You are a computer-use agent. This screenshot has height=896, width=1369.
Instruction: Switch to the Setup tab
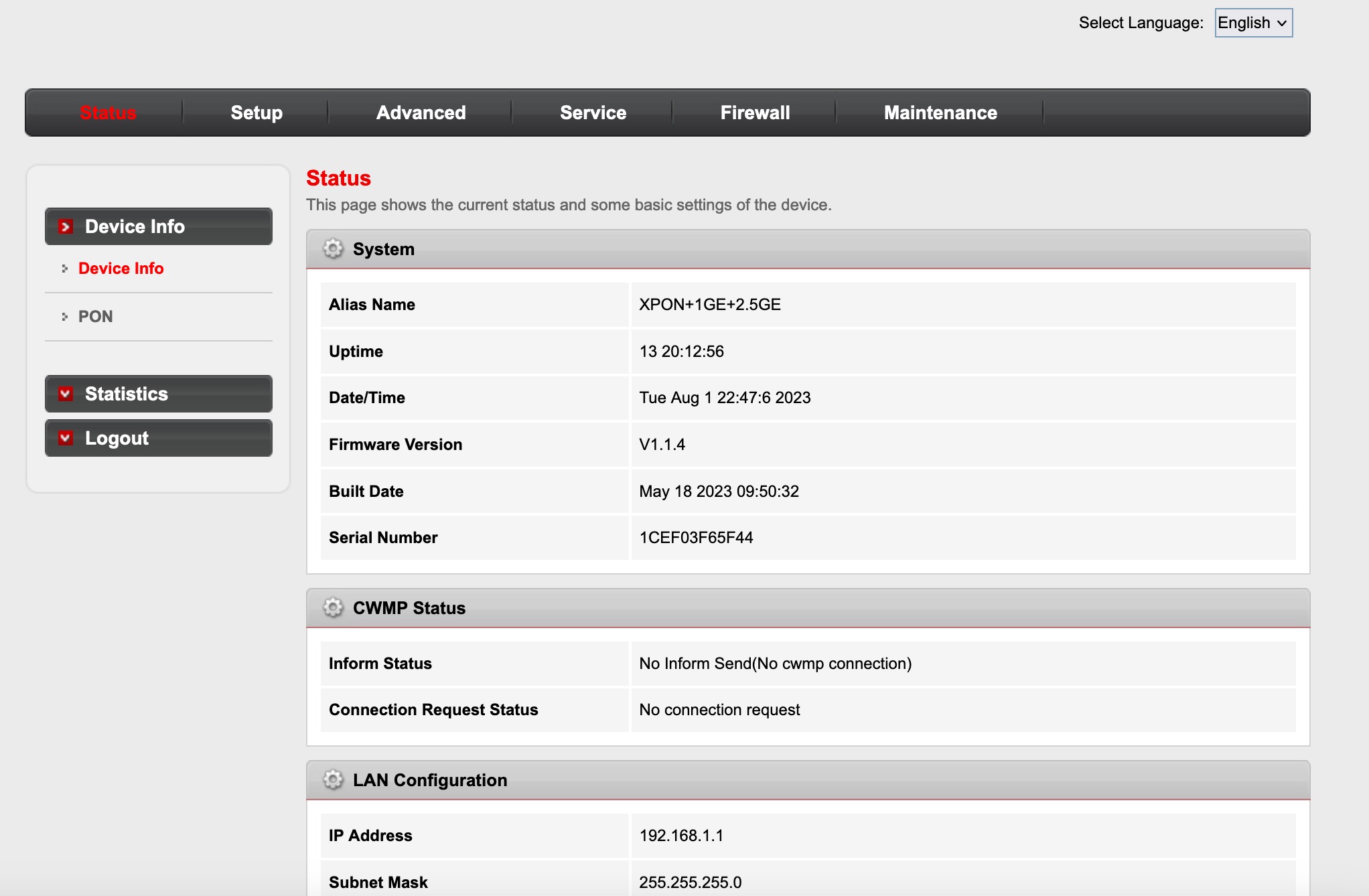257,113
